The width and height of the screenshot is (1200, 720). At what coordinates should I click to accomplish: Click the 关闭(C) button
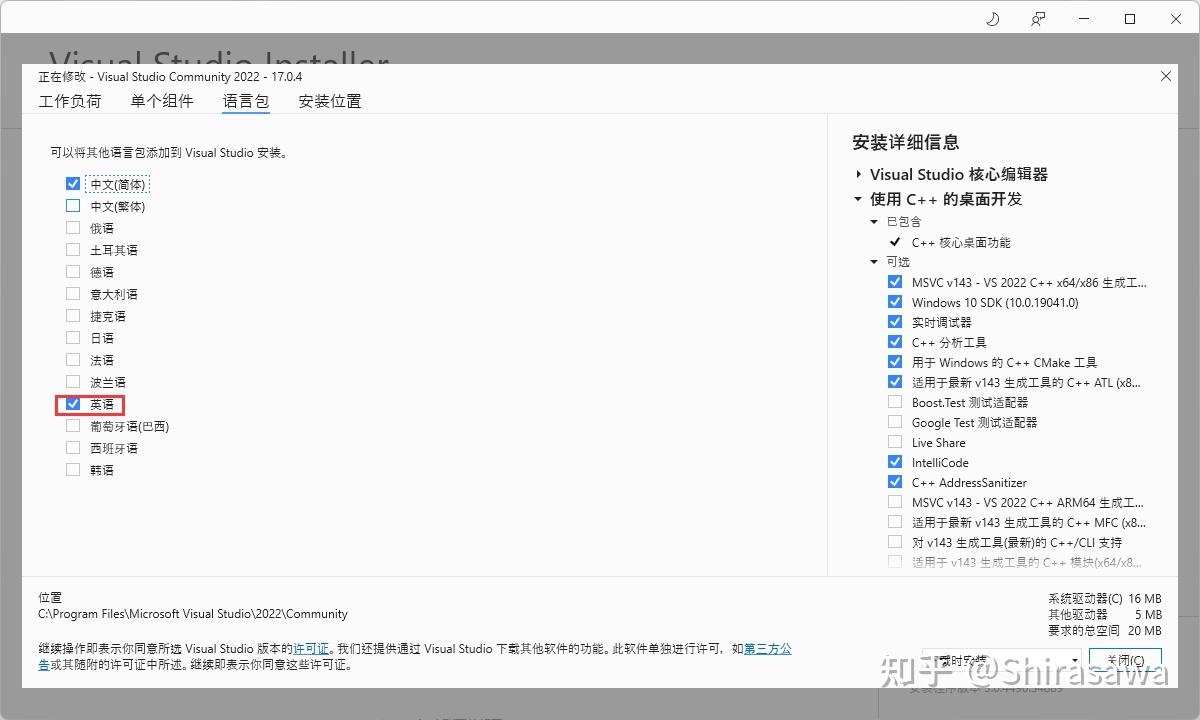click(x=1125, y=659)
